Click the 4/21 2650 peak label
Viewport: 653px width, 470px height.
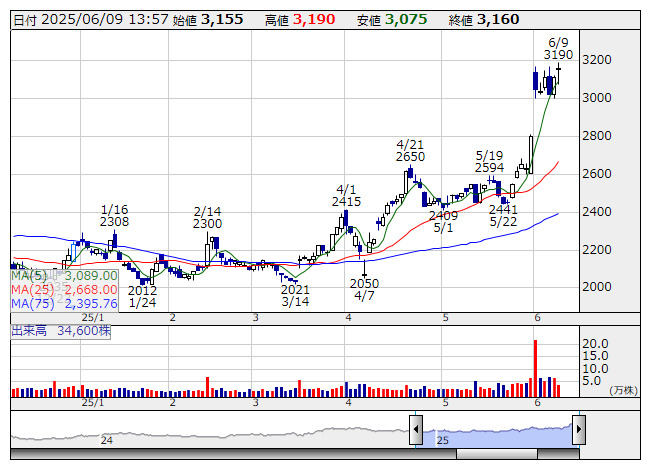[x=410, y=150]
